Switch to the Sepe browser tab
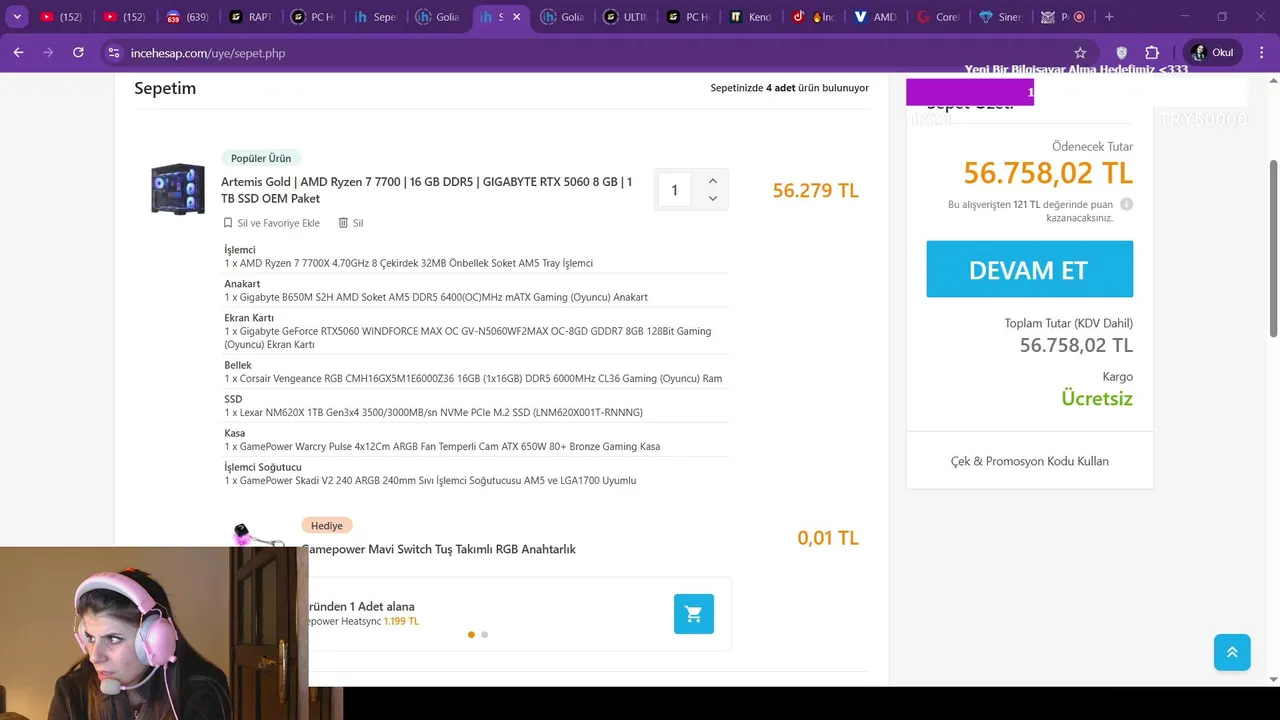The width and height of the screenshot is (1280, 720). 374,17
